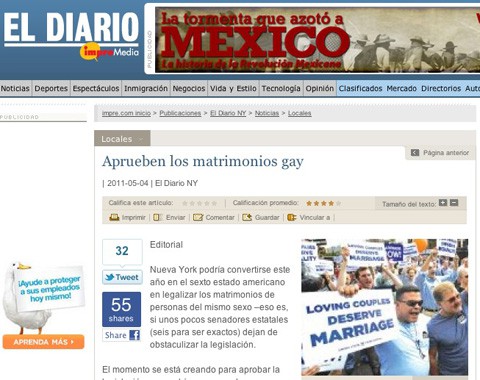
Task: Follow the impre.com inicio breadcrumb
Action: point(126,113)
